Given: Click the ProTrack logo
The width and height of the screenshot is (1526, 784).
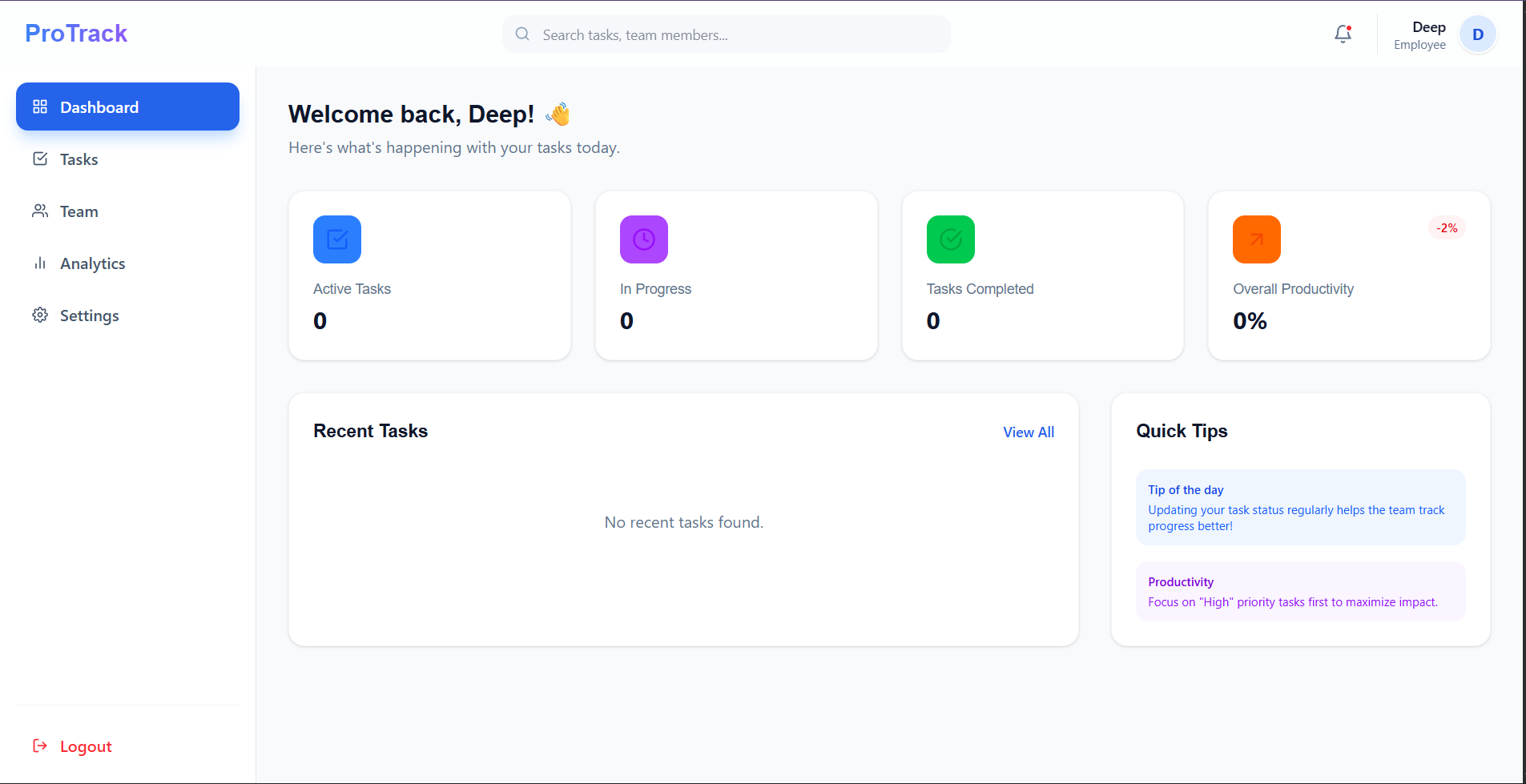Looking at the screenshot, I should pyautogui.click(x=76, y=34).
